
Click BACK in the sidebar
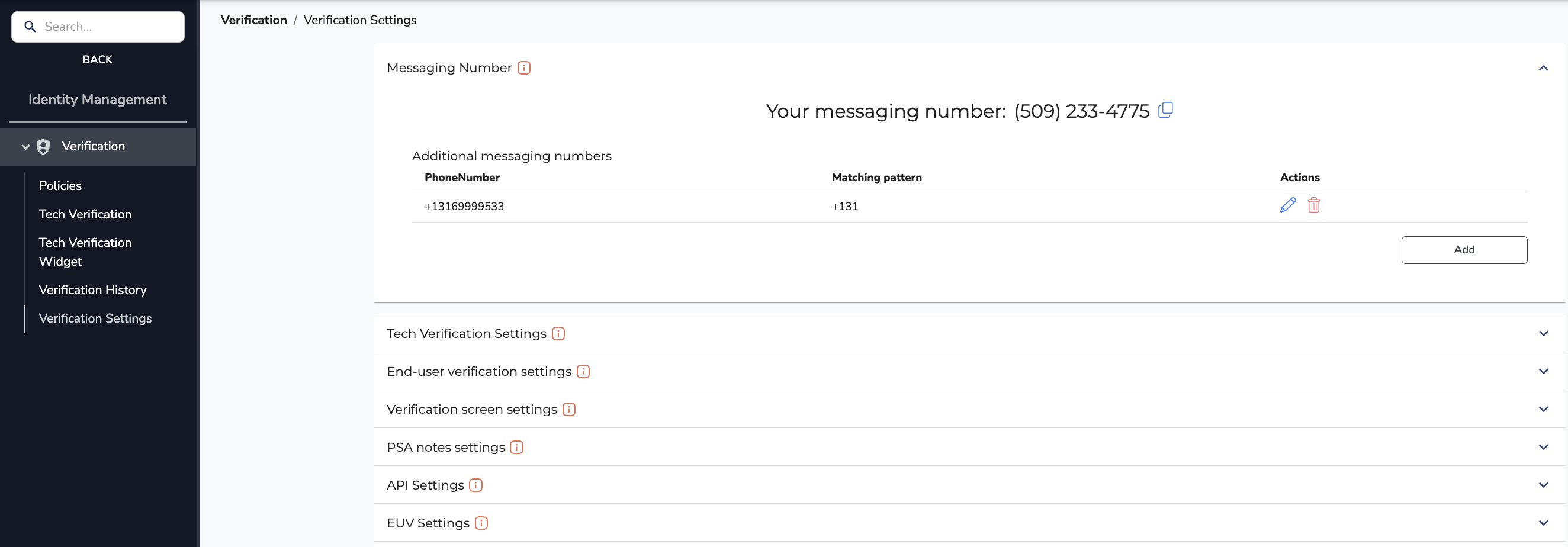coord(97,59)
